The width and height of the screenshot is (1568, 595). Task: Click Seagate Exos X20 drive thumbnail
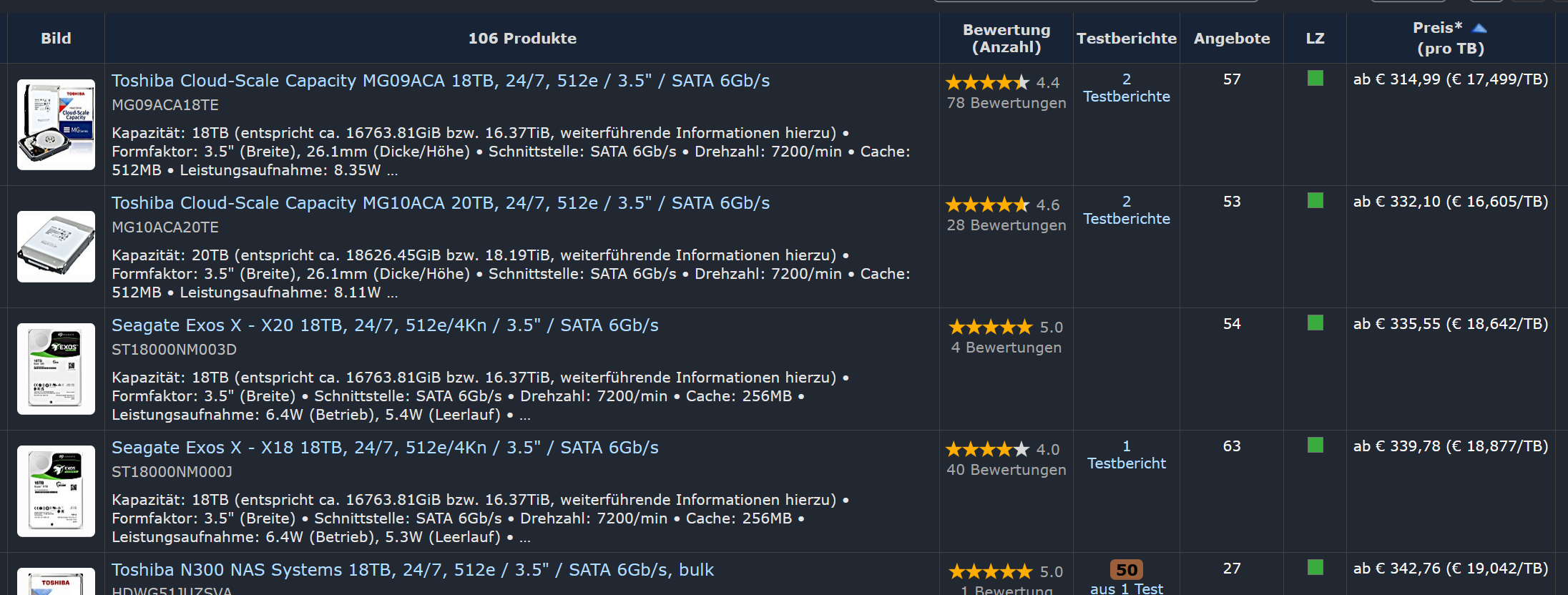click(56, 369)
